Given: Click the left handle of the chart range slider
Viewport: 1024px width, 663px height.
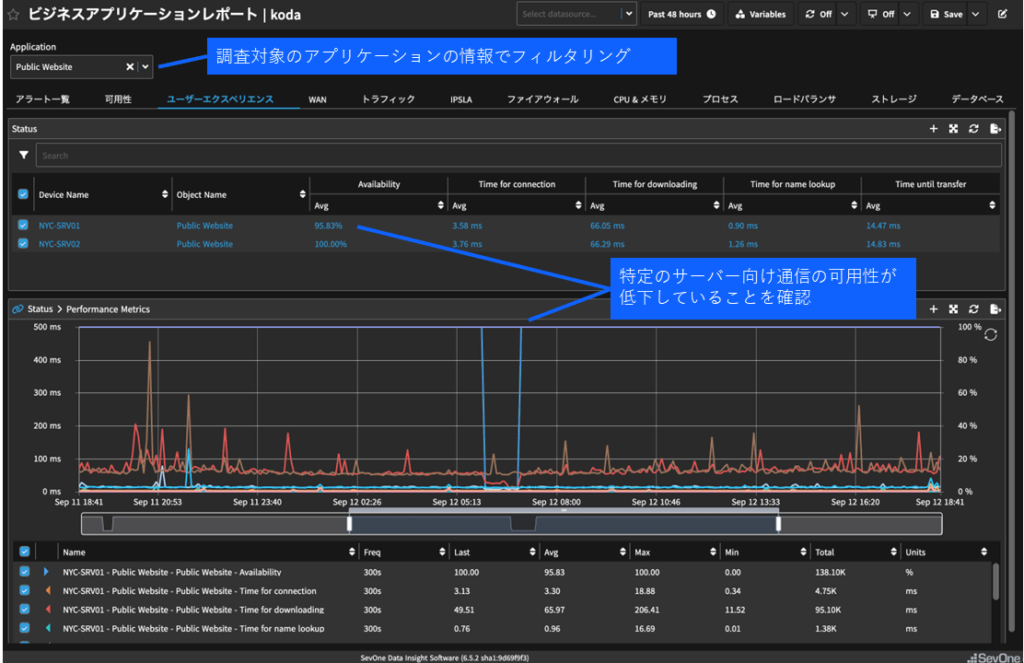Looking at the screenshot, I should coord(349,524).
